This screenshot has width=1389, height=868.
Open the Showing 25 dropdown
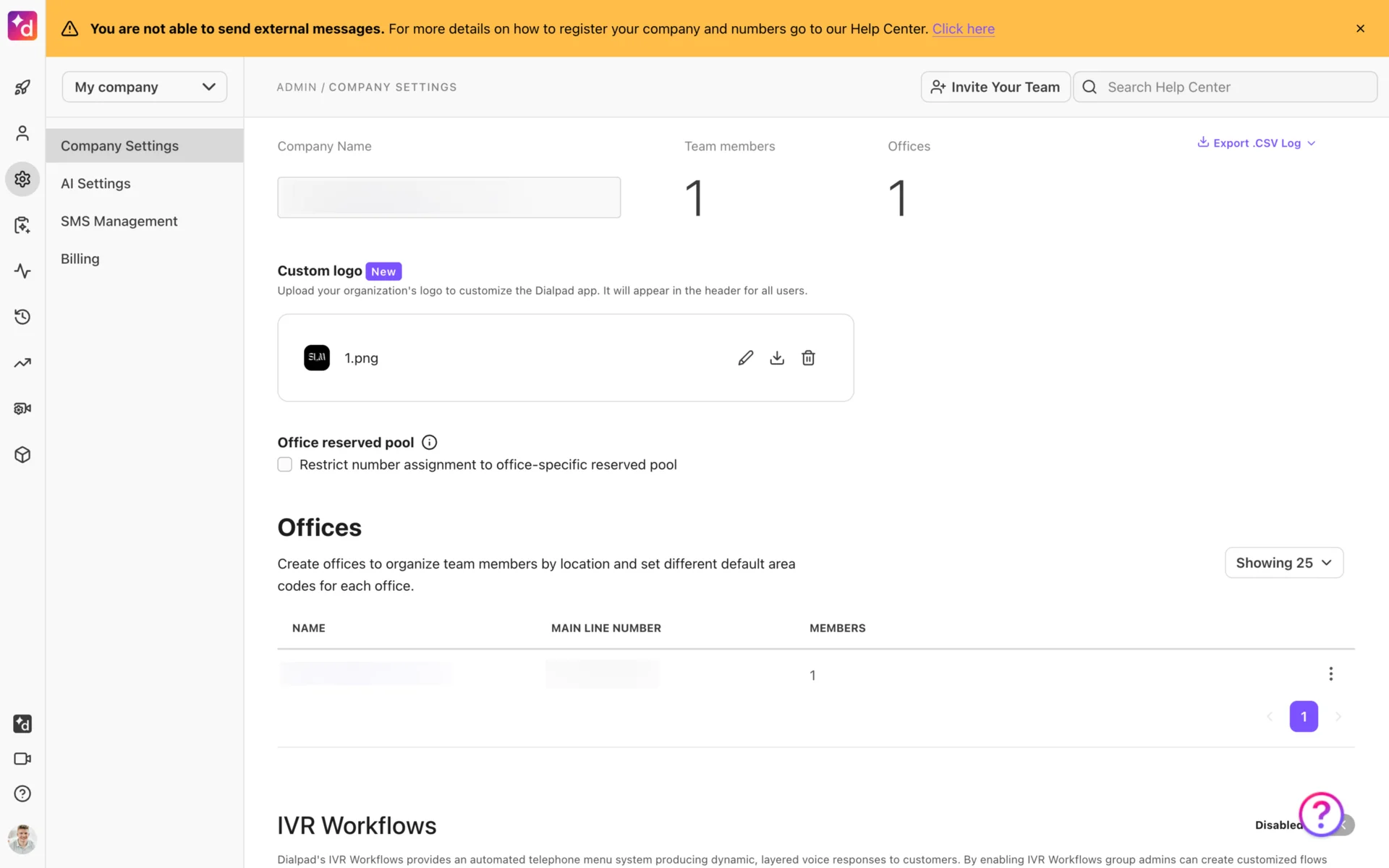pyautogui.click(x=1283, y=563)
